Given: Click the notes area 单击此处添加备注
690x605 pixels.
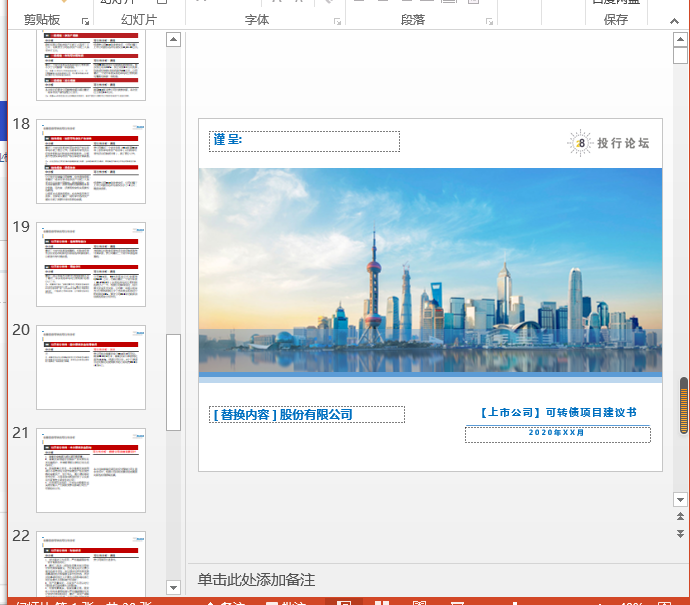Looking at the screenshot, I should tap(256, 580).
